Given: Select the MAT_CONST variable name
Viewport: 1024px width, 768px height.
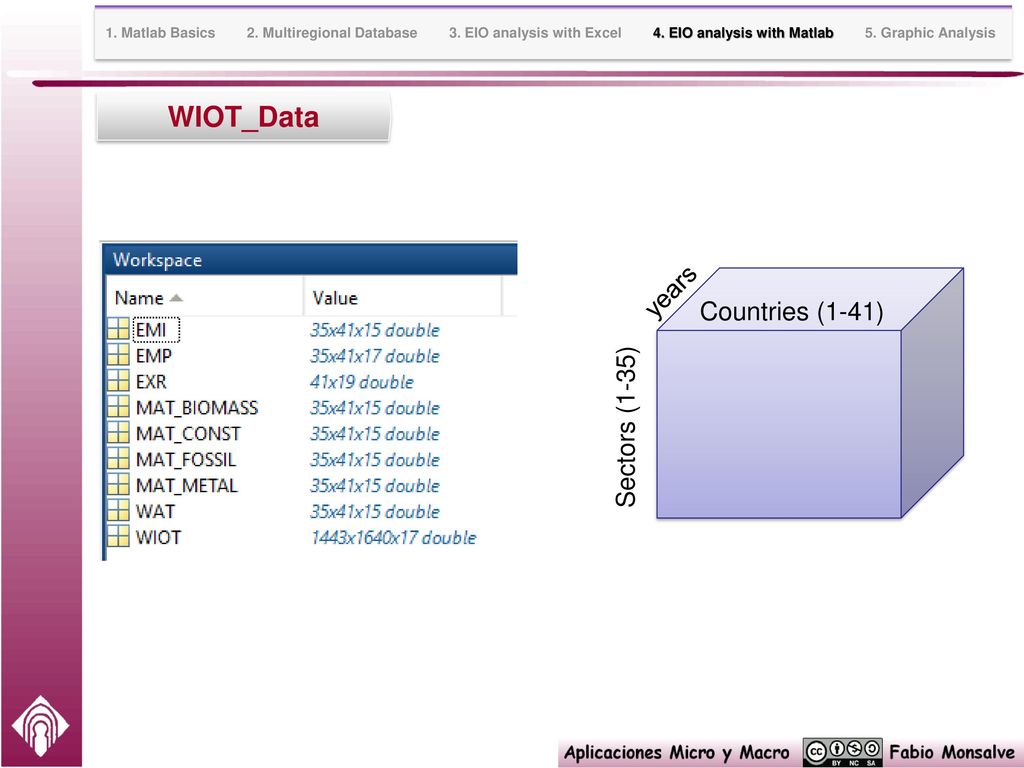Looking at the screenshot, I should click(x=188, y=434).
